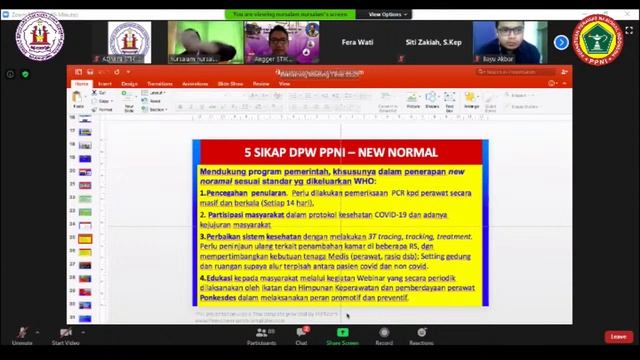Click the Save icon in PowerPoint title bar
The image size is (640, 360).
(x=90, y=72)
